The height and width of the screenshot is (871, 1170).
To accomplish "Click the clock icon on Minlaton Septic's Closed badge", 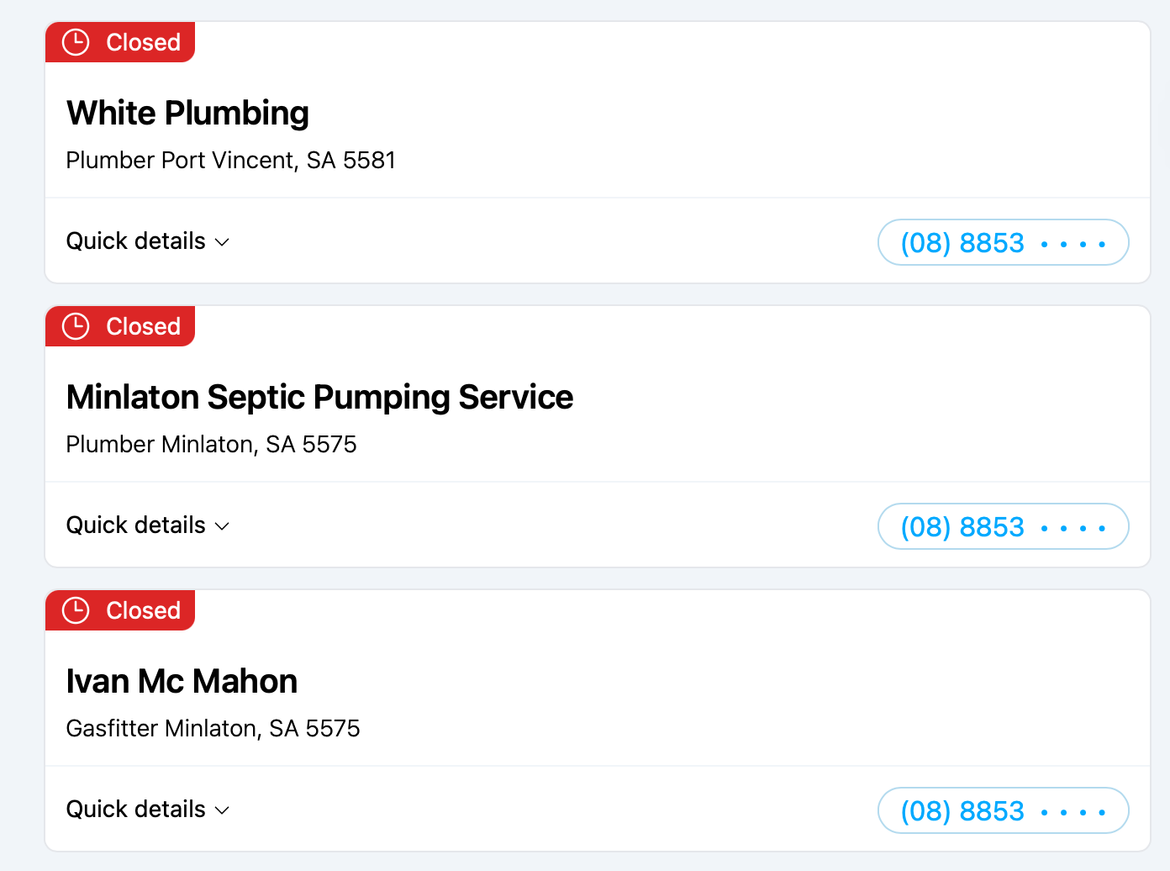I will pos(76,326).
